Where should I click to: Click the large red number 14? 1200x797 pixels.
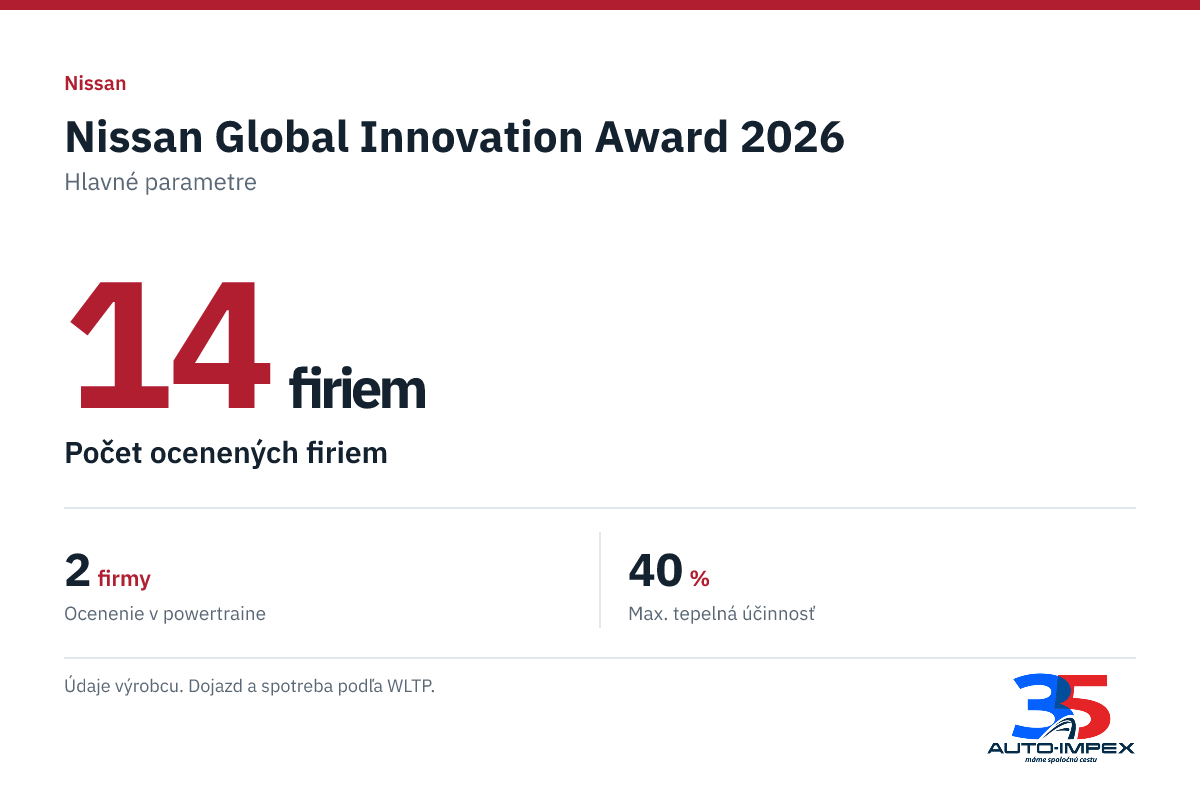[x=170, y=347]
